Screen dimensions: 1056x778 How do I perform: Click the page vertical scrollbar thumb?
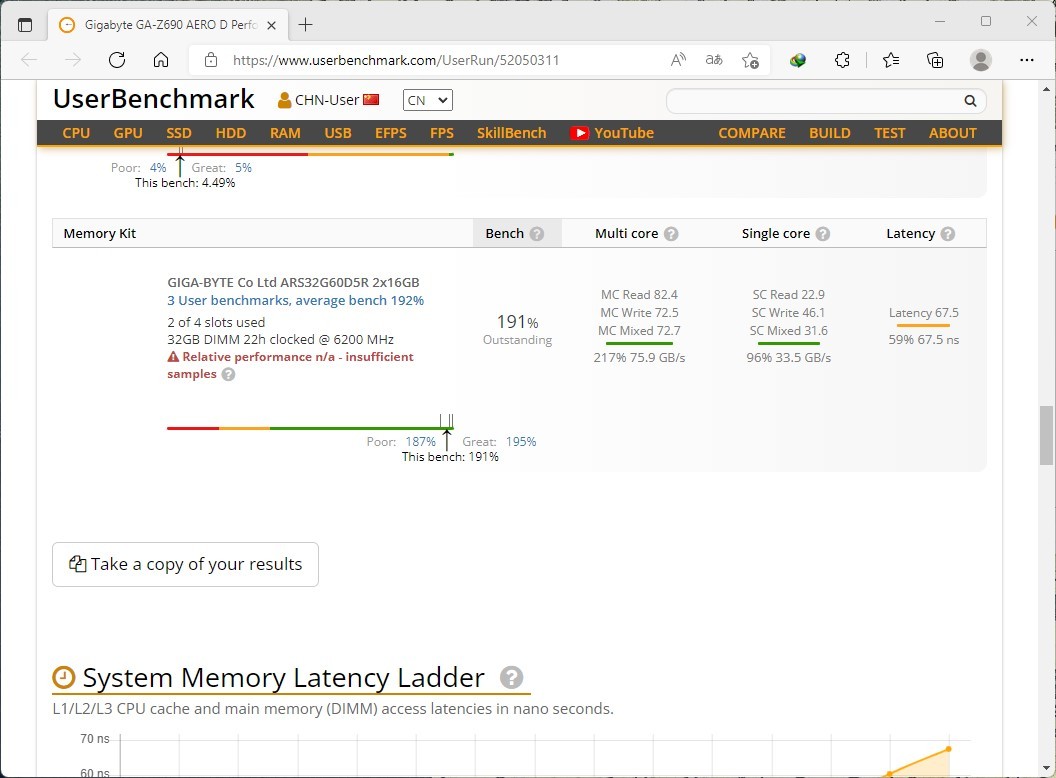1046,435
